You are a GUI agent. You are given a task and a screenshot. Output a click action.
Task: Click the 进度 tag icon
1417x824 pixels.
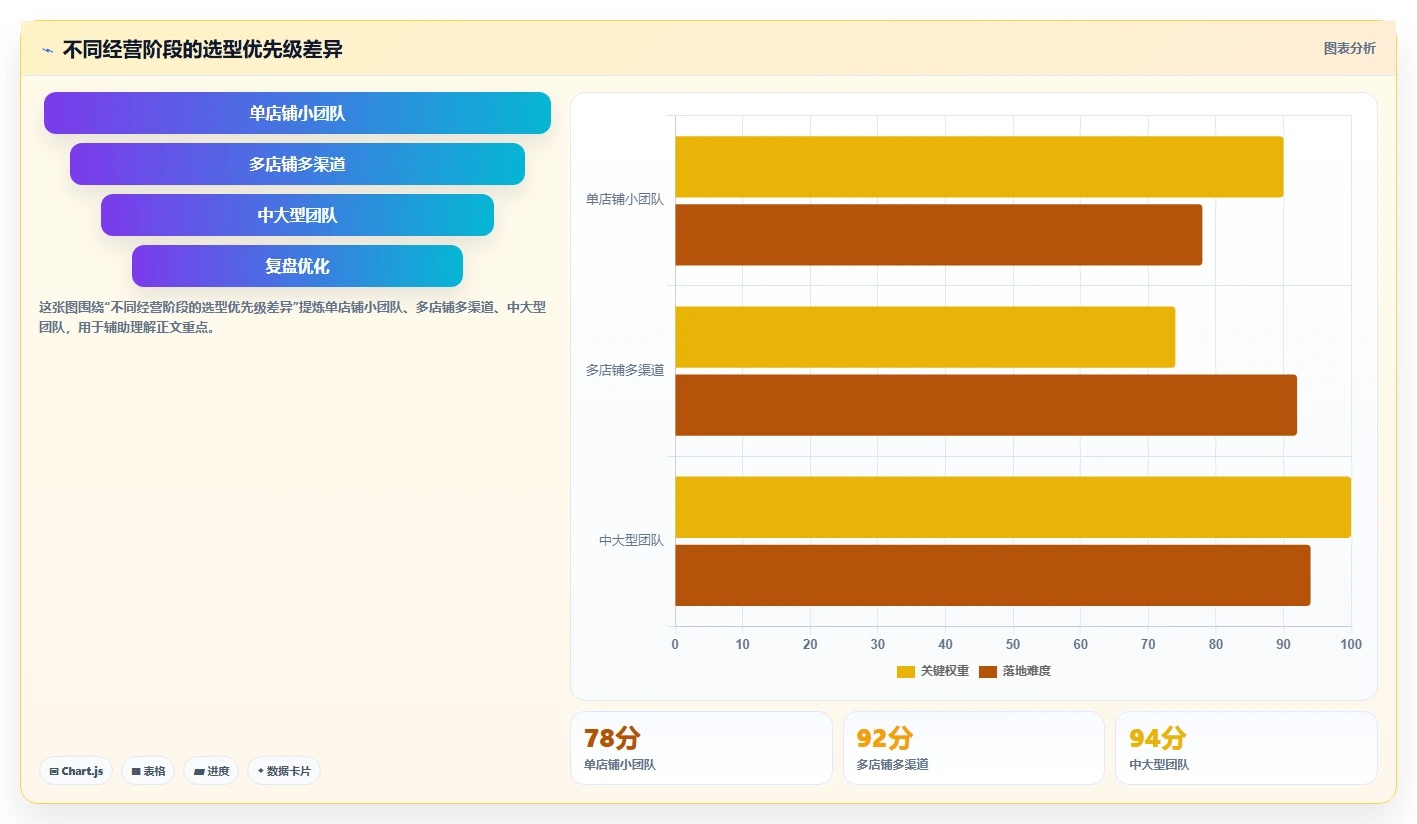click(199, 771)
